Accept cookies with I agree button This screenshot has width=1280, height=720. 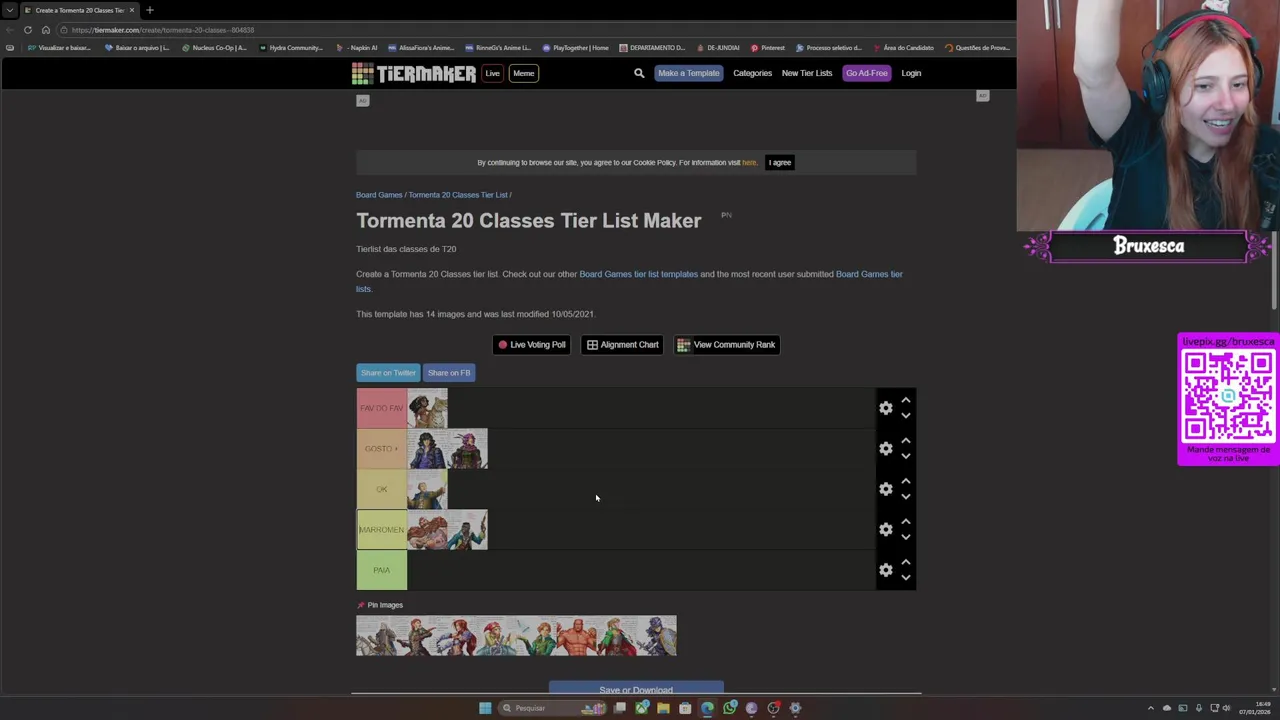pos(780,162)
